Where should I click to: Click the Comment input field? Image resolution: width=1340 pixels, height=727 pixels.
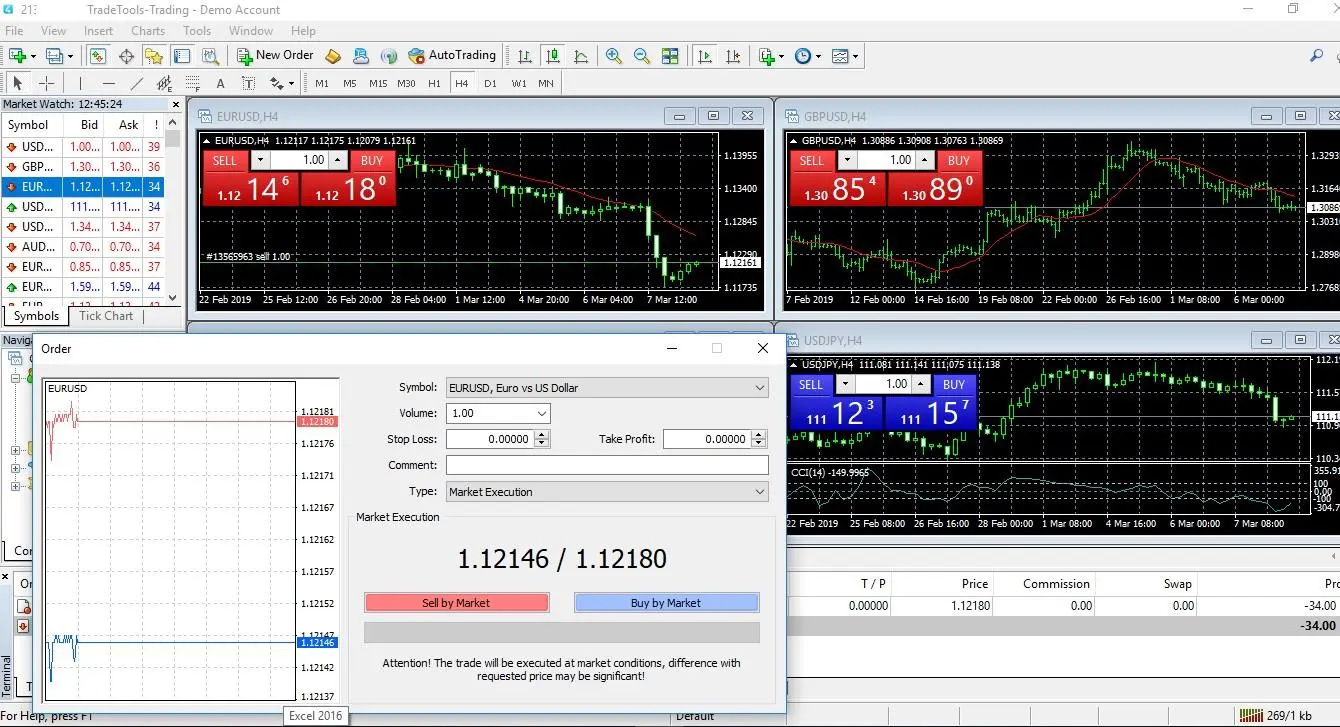tap(607, 465)
